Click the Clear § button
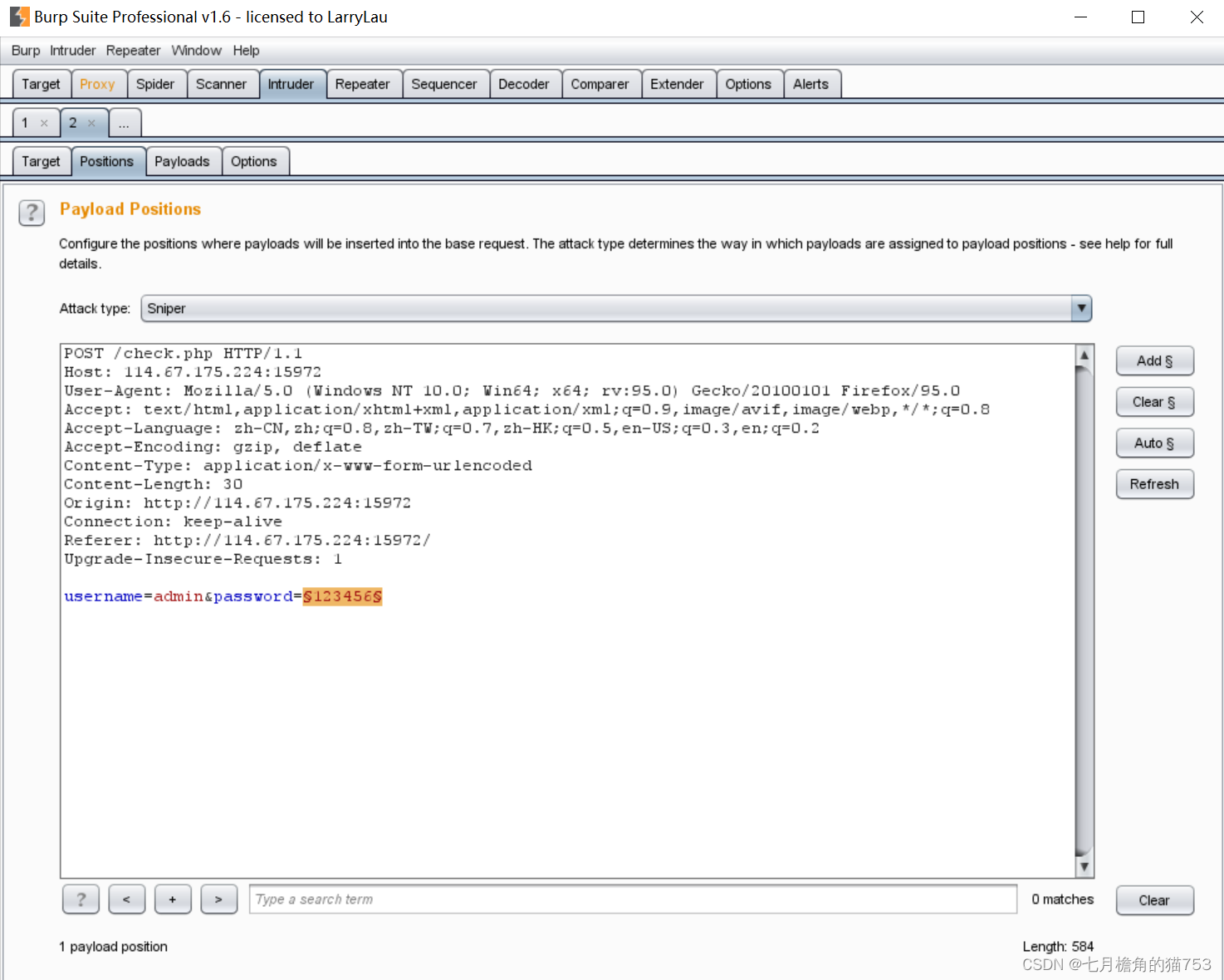This screenshot has width=1224, height=980. [1155, 402]
